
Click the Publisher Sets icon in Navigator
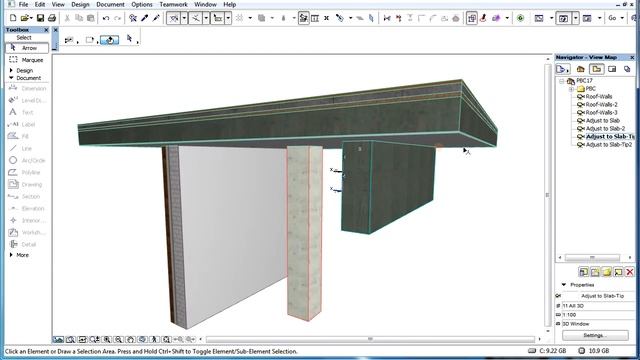(627, 69)
